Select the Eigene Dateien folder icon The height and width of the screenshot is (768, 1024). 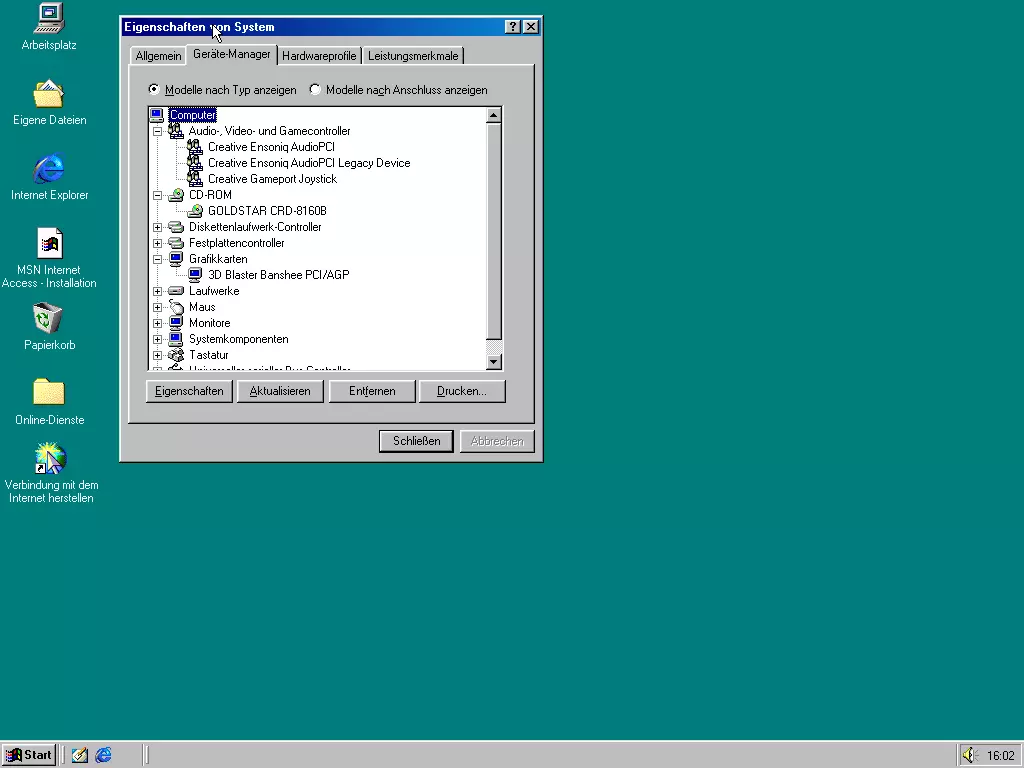pos(49,94)
